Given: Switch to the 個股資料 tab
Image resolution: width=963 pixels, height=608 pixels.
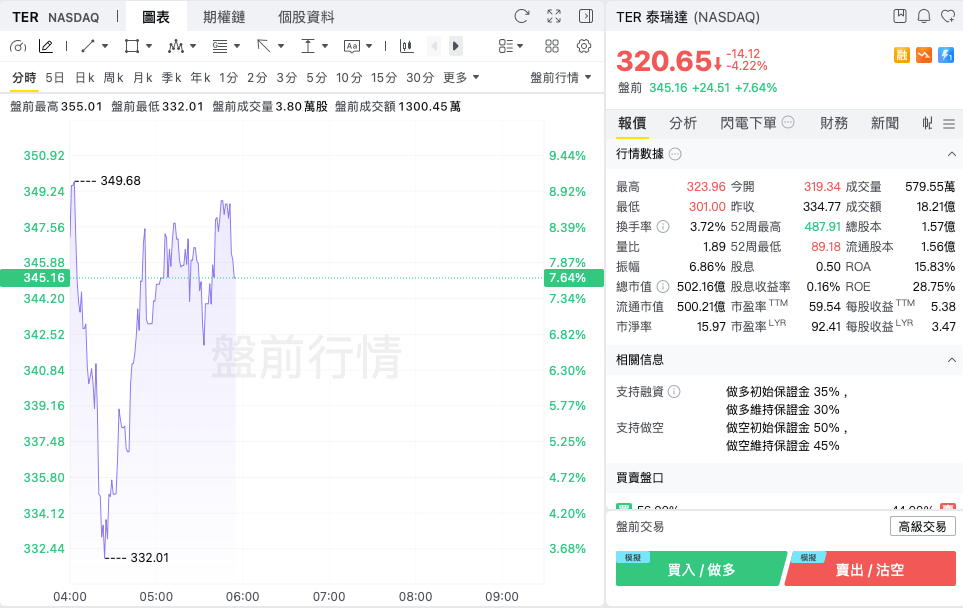Looking at the screenshot, I should click(306, 17).
